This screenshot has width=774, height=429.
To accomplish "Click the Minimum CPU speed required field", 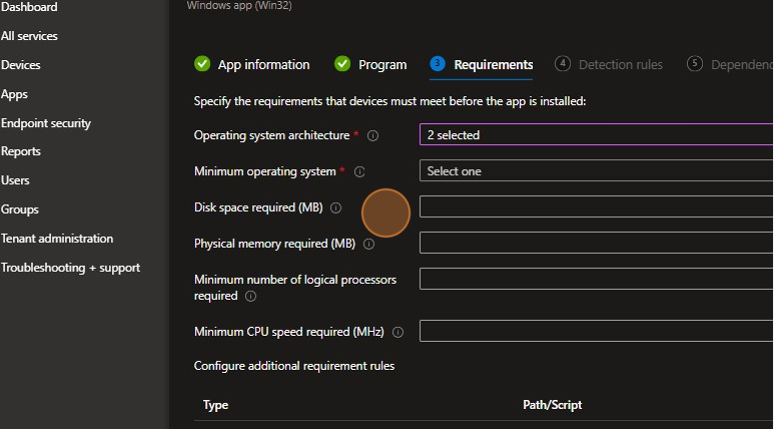I will [596, 331].
